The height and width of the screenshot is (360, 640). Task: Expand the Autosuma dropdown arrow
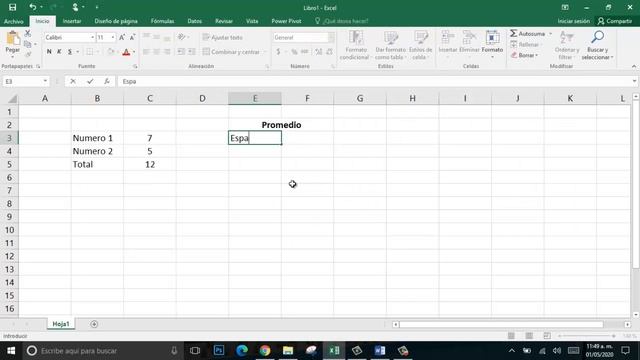pyautogui.click(x=551, y=33)
